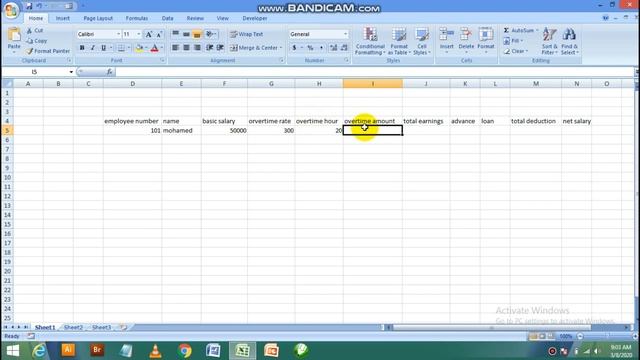Image resolution: width=640 pixels, height=360 pixels.
Task: Click the Increase Indent icon
Action: click(220, 48)
